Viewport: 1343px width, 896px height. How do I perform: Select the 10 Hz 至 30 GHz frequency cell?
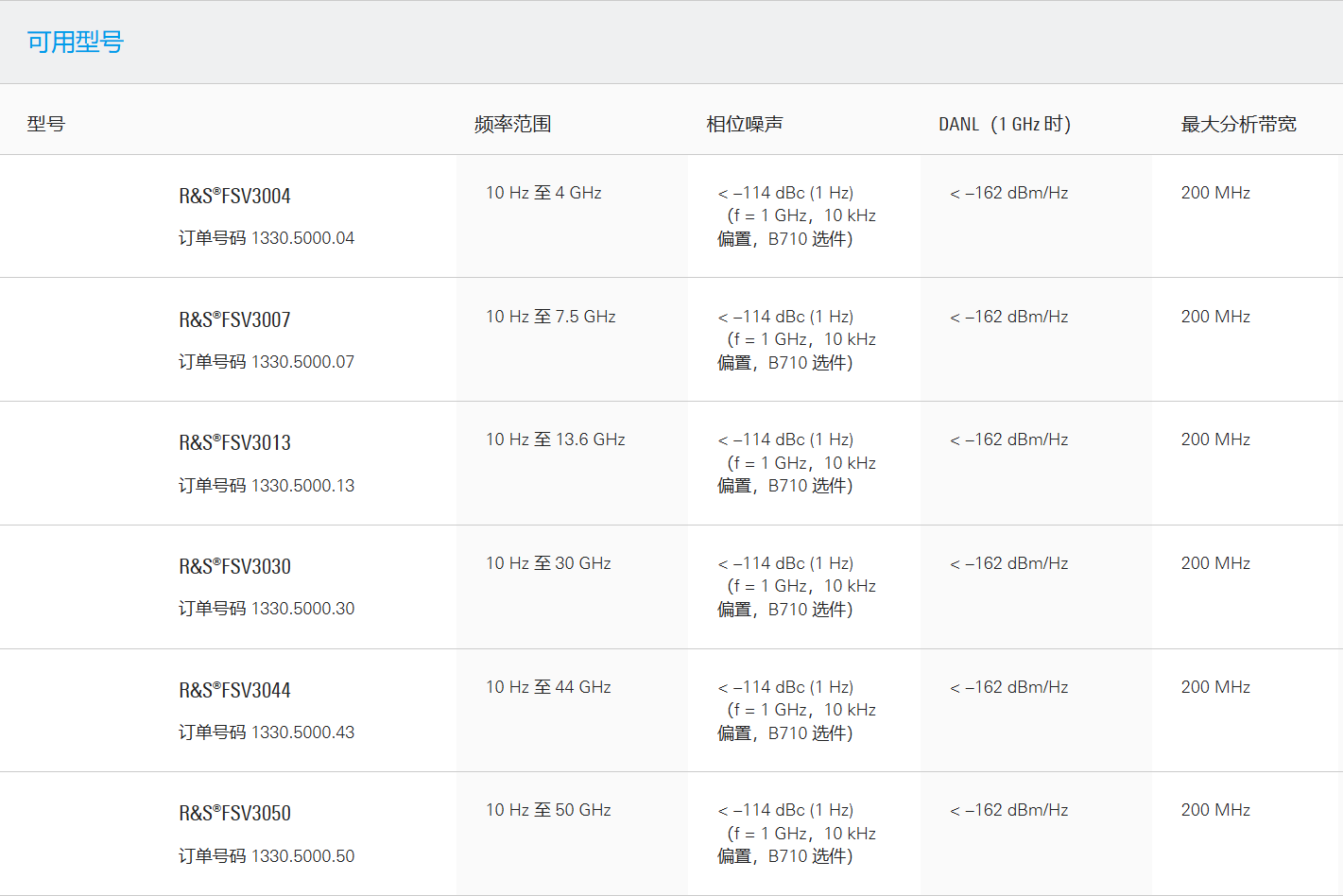548,563
